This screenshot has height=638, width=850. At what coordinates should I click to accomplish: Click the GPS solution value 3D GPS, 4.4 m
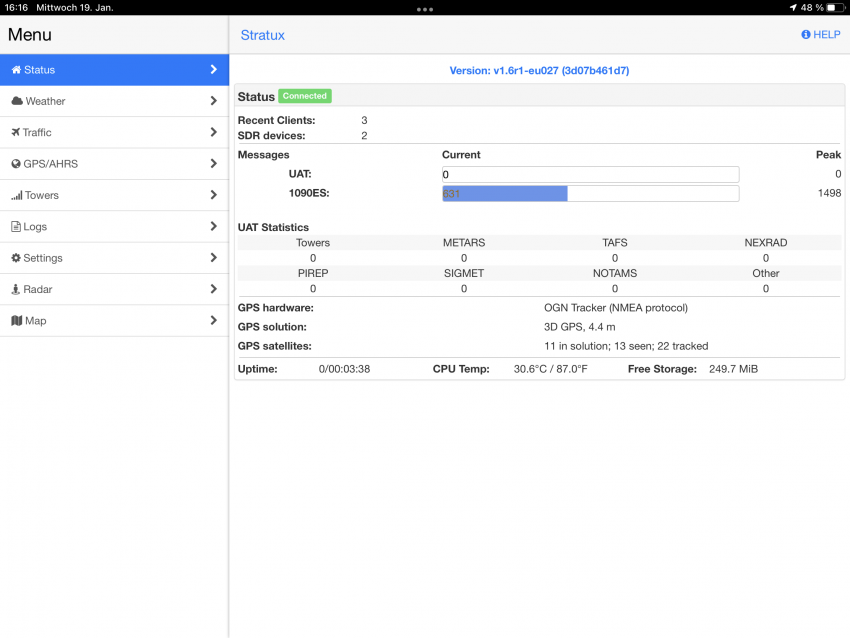tap(579, 327)
